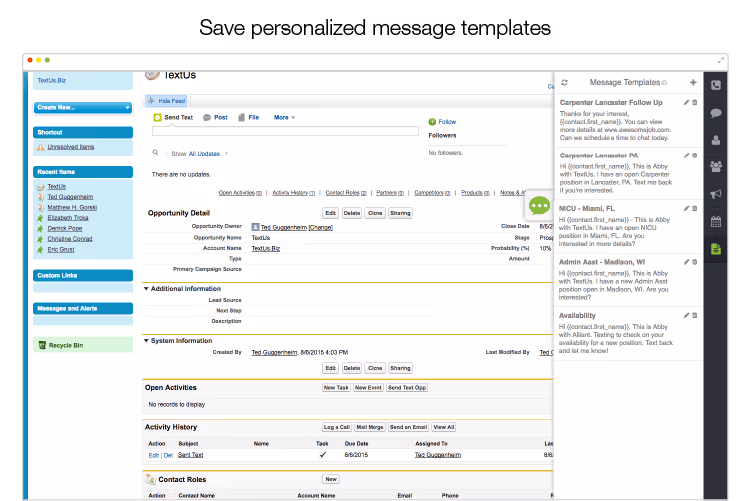Jump to Open Activities related list
The height and width of the screenshot is (501, 751).
click(240, 193)
